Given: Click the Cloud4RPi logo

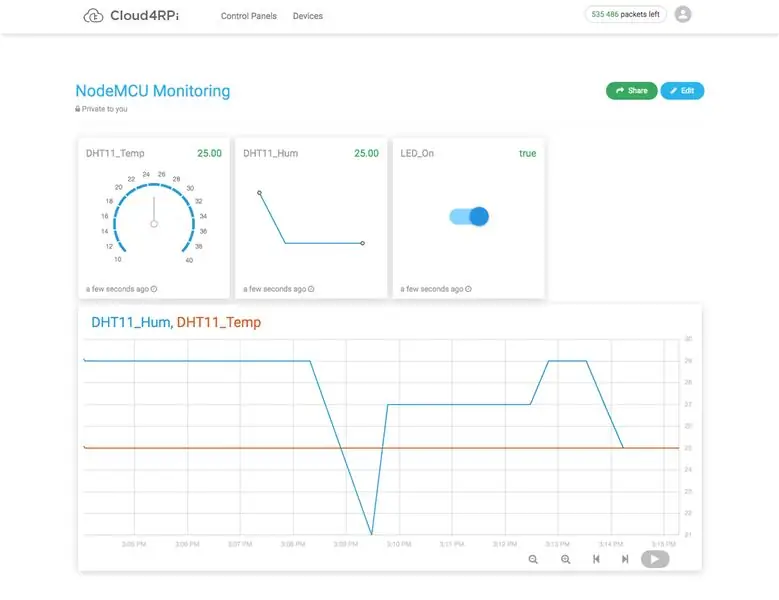Looking at the screenshot, I should (131, 15).
